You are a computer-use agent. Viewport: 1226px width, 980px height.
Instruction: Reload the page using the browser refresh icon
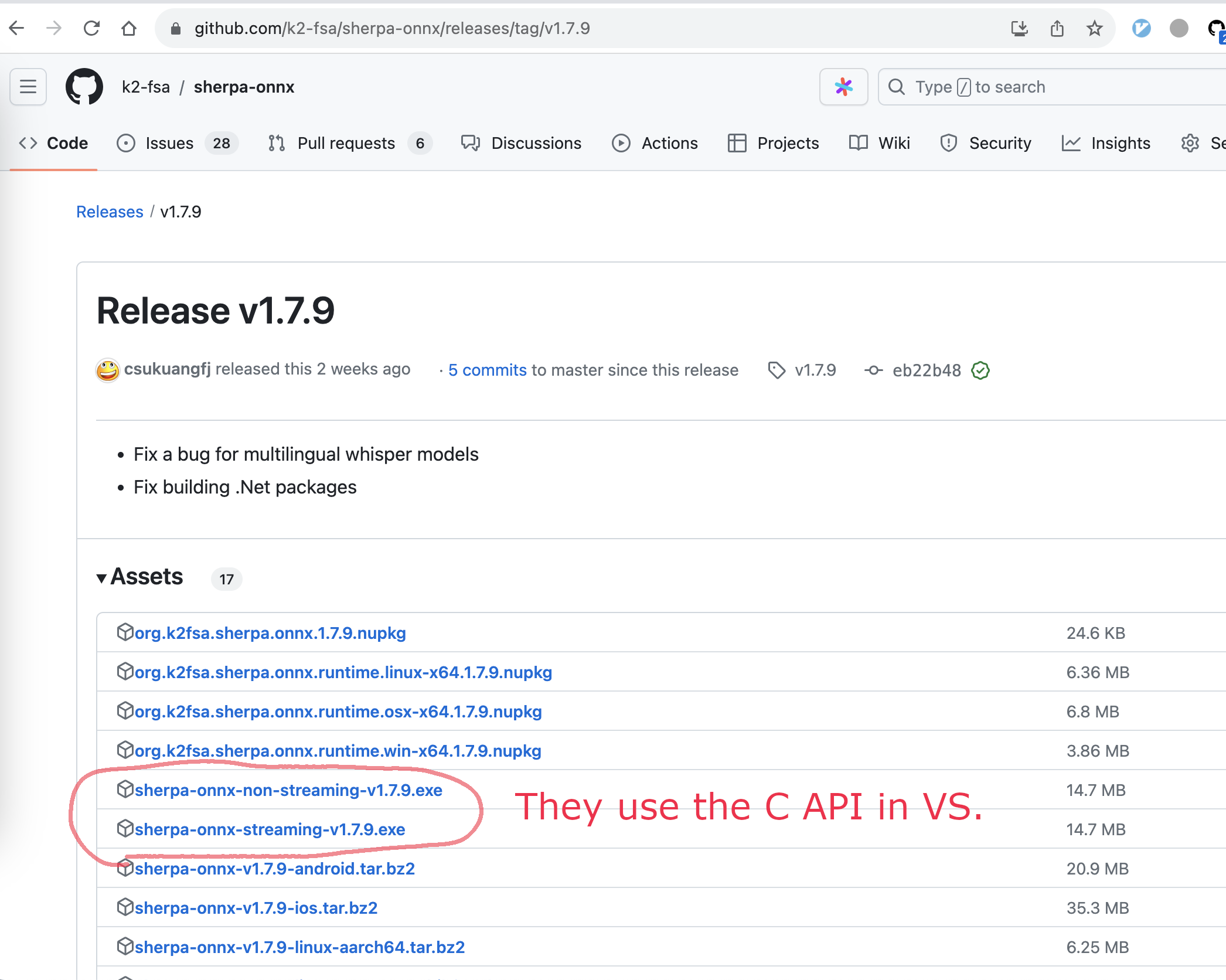click(91, 28)
